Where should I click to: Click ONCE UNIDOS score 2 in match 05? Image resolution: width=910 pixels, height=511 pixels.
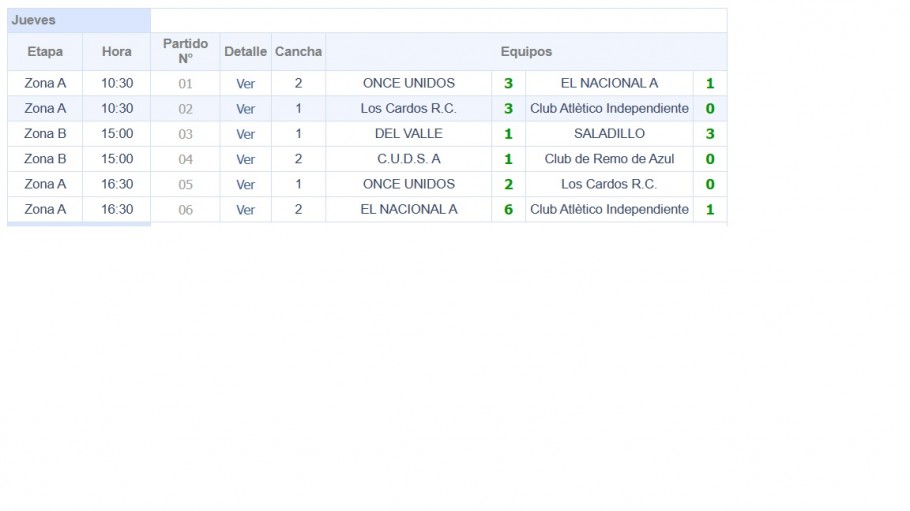[508, 185]
